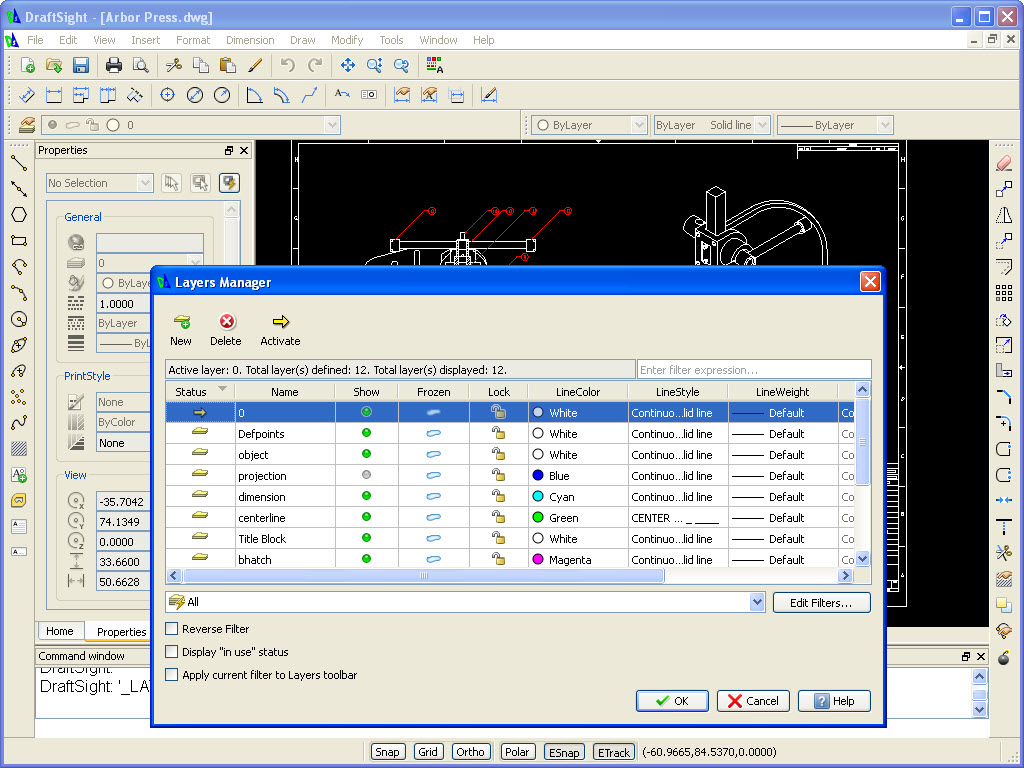This screenshot has height=768, width=1024.
Task: Enable the Reverse Filter checkbox
Action: [172, 629]
